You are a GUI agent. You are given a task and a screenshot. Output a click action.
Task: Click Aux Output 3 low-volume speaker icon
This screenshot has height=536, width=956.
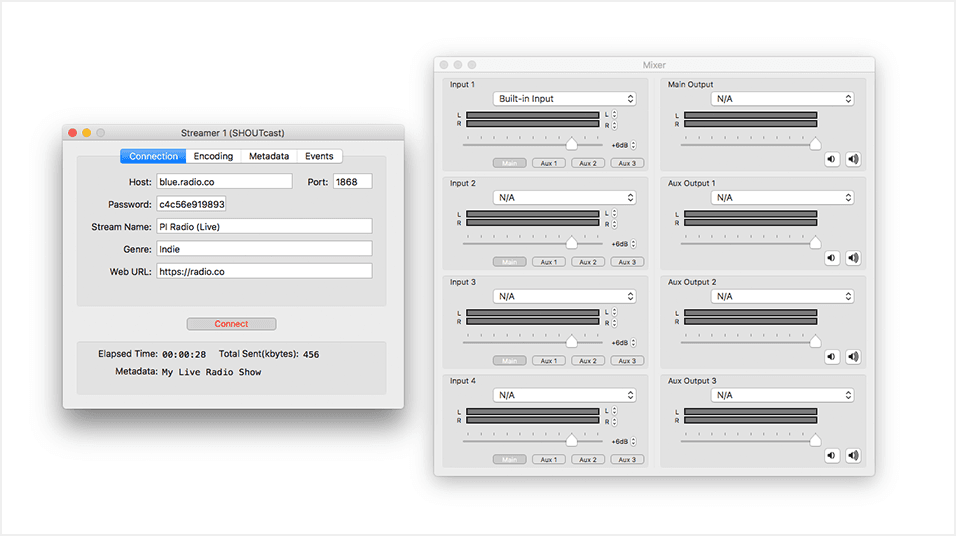[831, 456]
